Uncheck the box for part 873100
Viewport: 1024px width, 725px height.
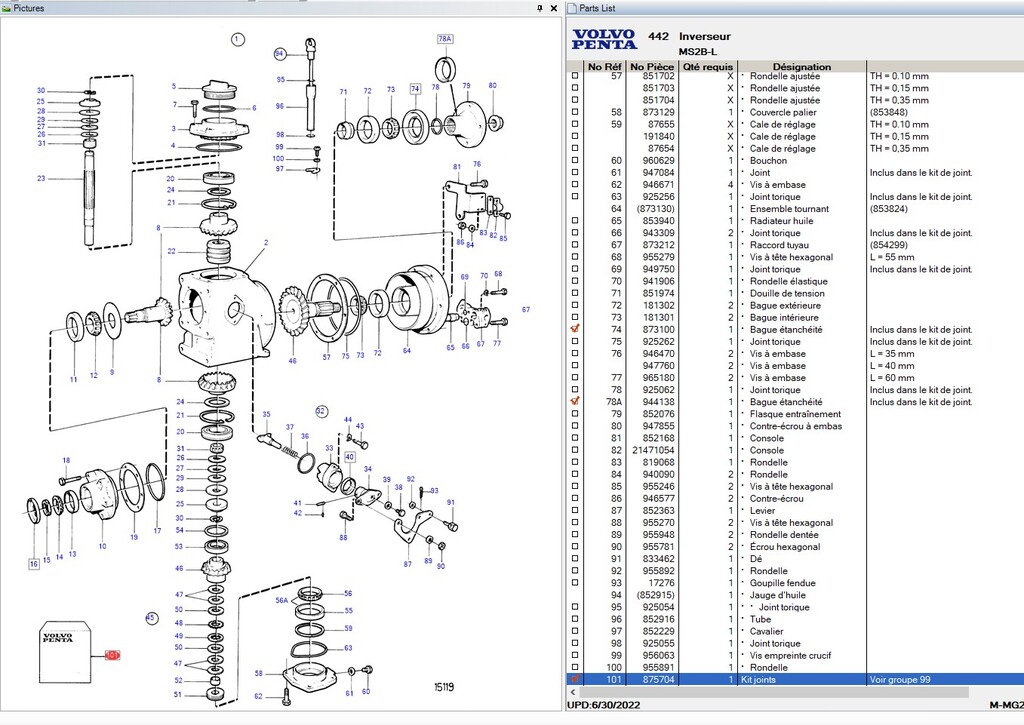(575, 329)
